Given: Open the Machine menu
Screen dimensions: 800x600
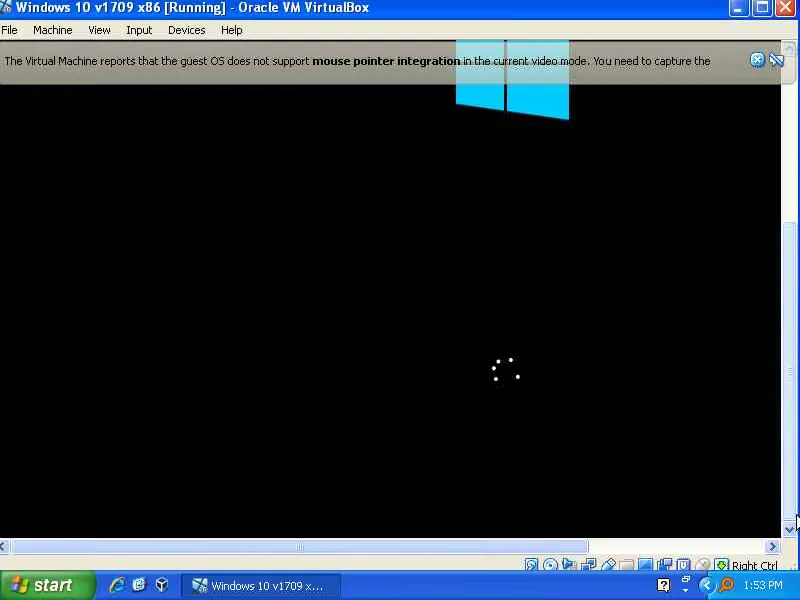Looking at the screenshot, I should pos(53,30).
